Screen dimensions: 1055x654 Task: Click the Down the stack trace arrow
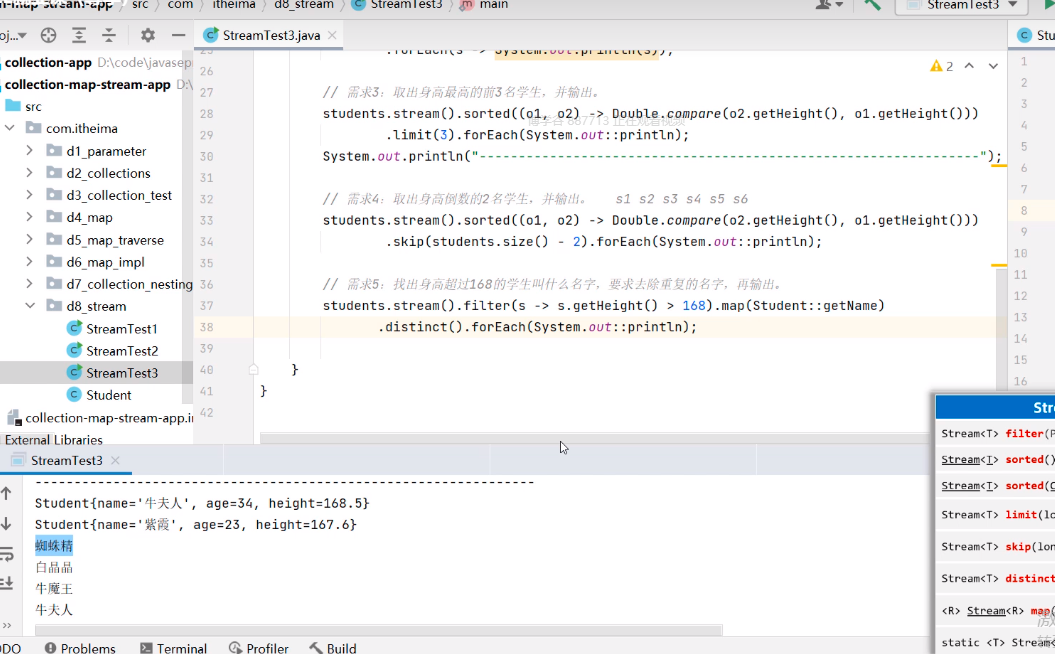(x=7, y=523)
